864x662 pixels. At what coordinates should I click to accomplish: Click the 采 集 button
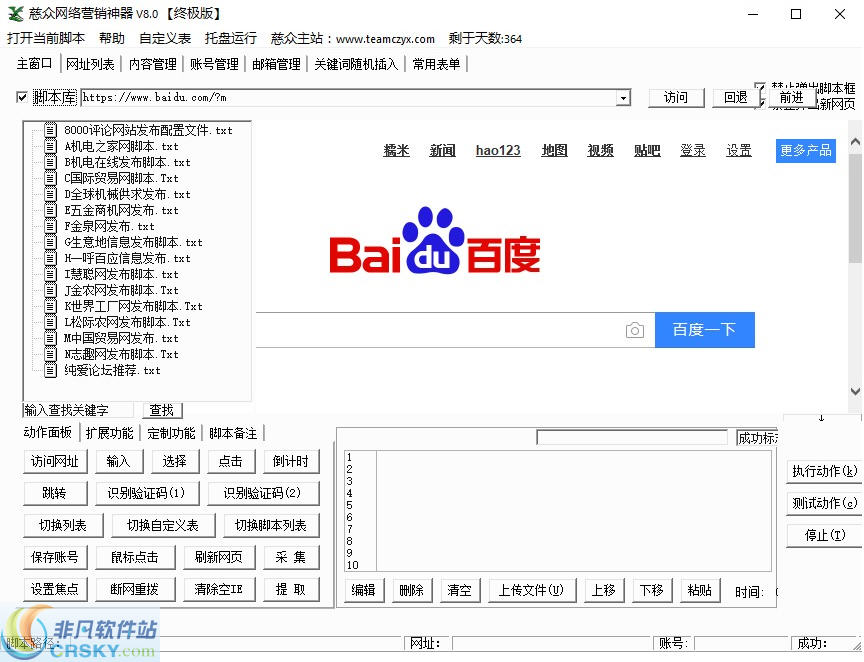coord(291,557)
